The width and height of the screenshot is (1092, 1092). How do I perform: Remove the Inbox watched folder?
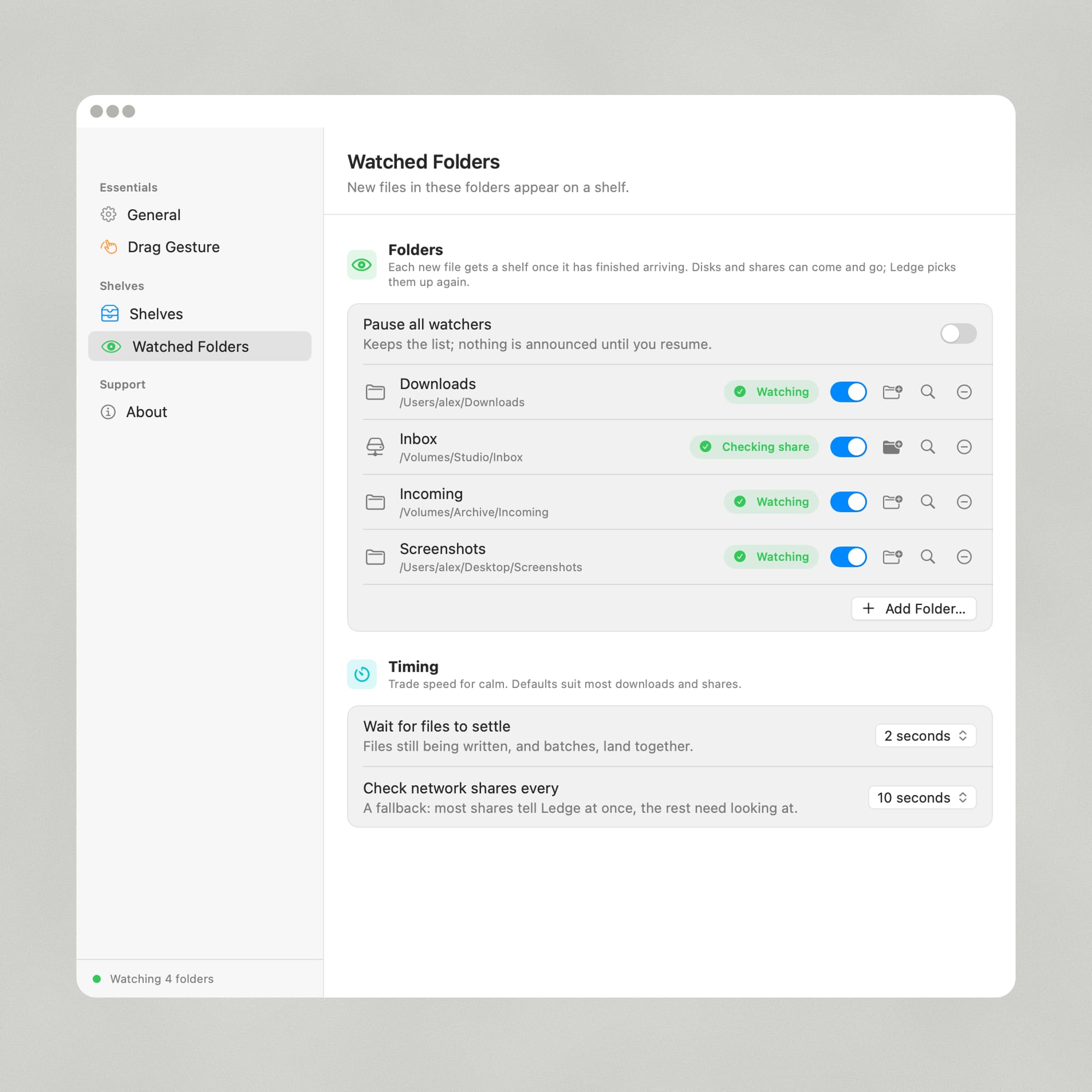(964, 447)
